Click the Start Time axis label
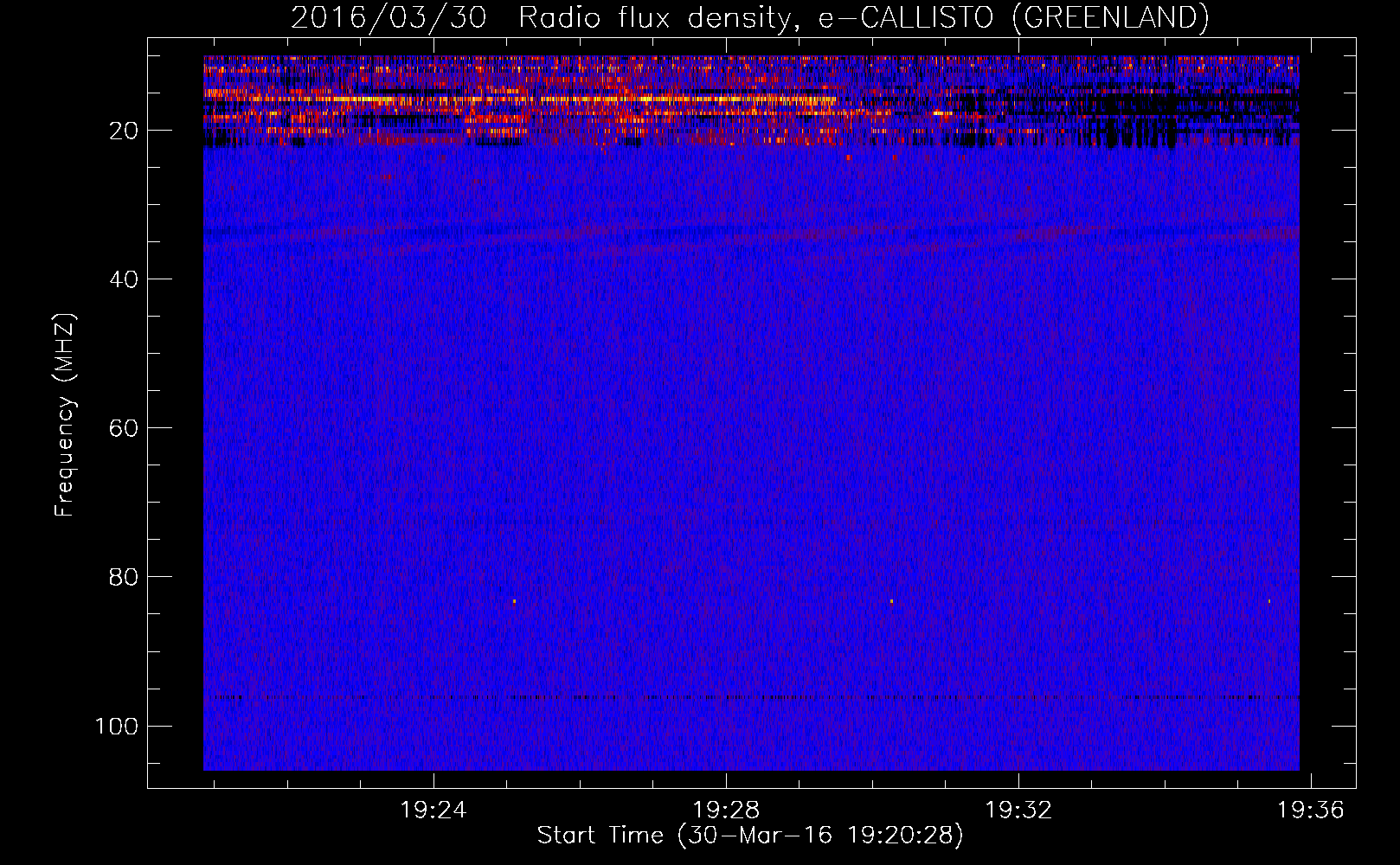This screenshot has width=1400, height=865. (749, 836)
